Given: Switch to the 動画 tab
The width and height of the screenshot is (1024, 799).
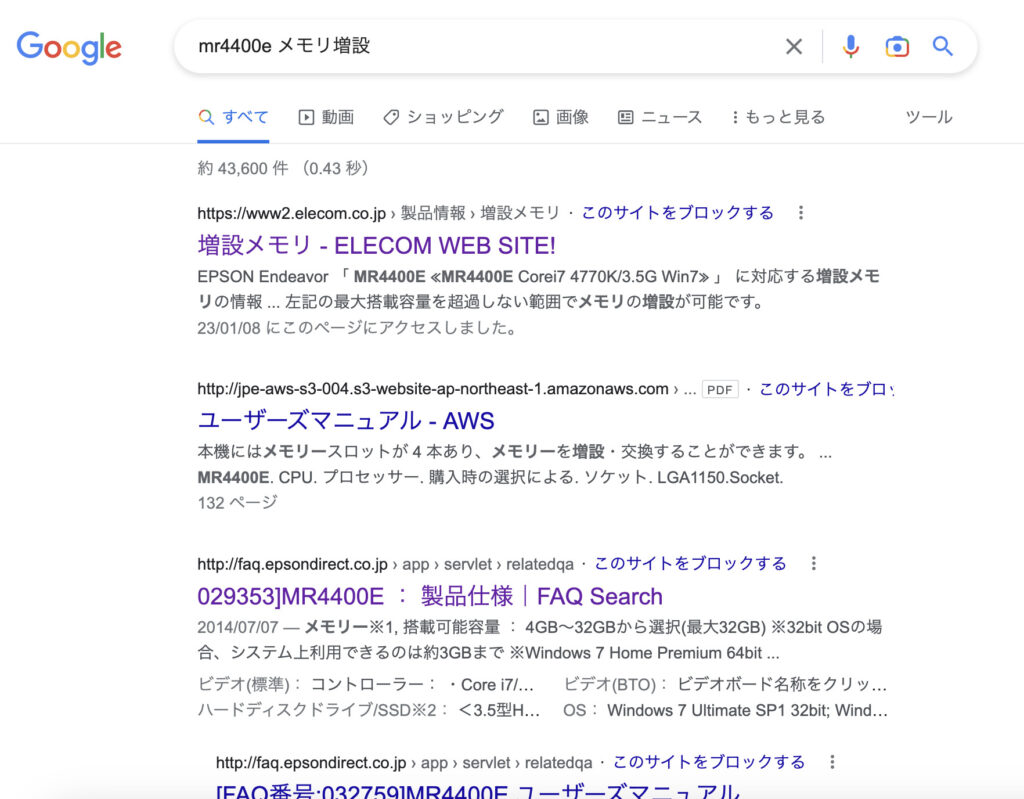Looking at the screenshot, I should click(x=326, y=117).
